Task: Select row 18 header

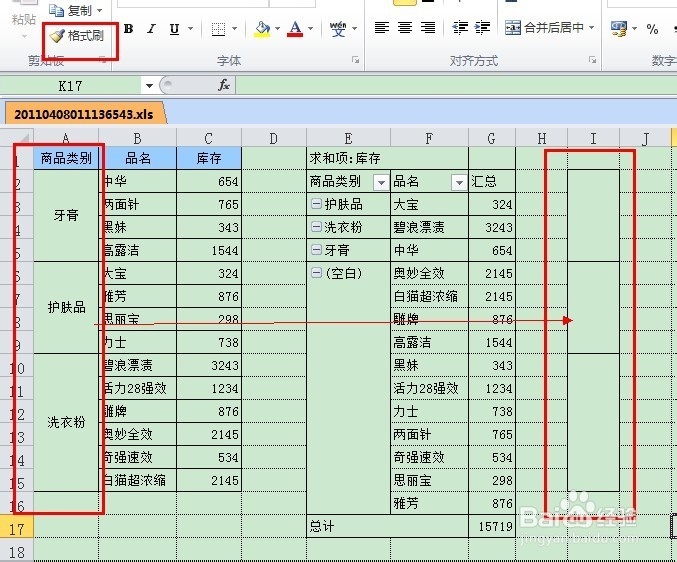Action: (x=17, y=551)
